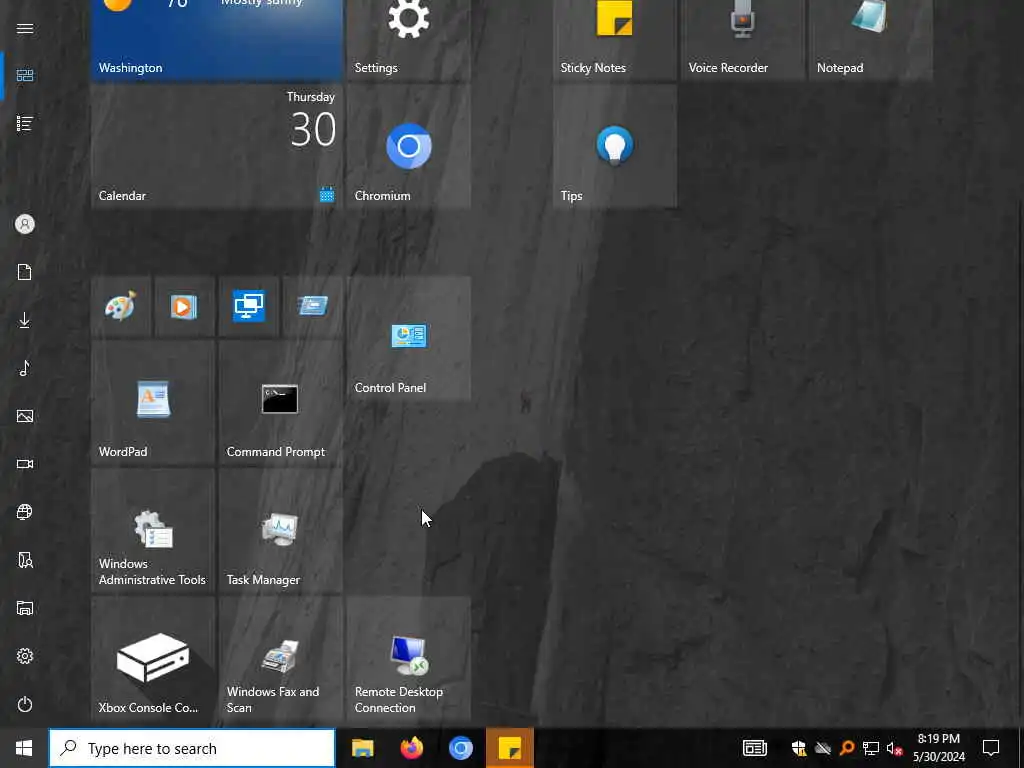Switch to the All apps list icon
The height and width of the screenshot is (768, 1024).
pos(25,123)
